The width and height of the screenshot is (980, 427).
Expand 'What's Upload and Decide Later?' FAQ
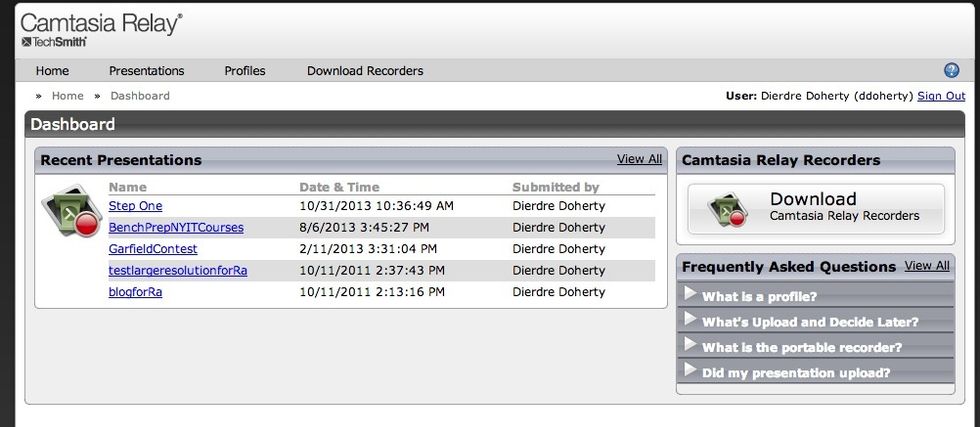[810, 322]
